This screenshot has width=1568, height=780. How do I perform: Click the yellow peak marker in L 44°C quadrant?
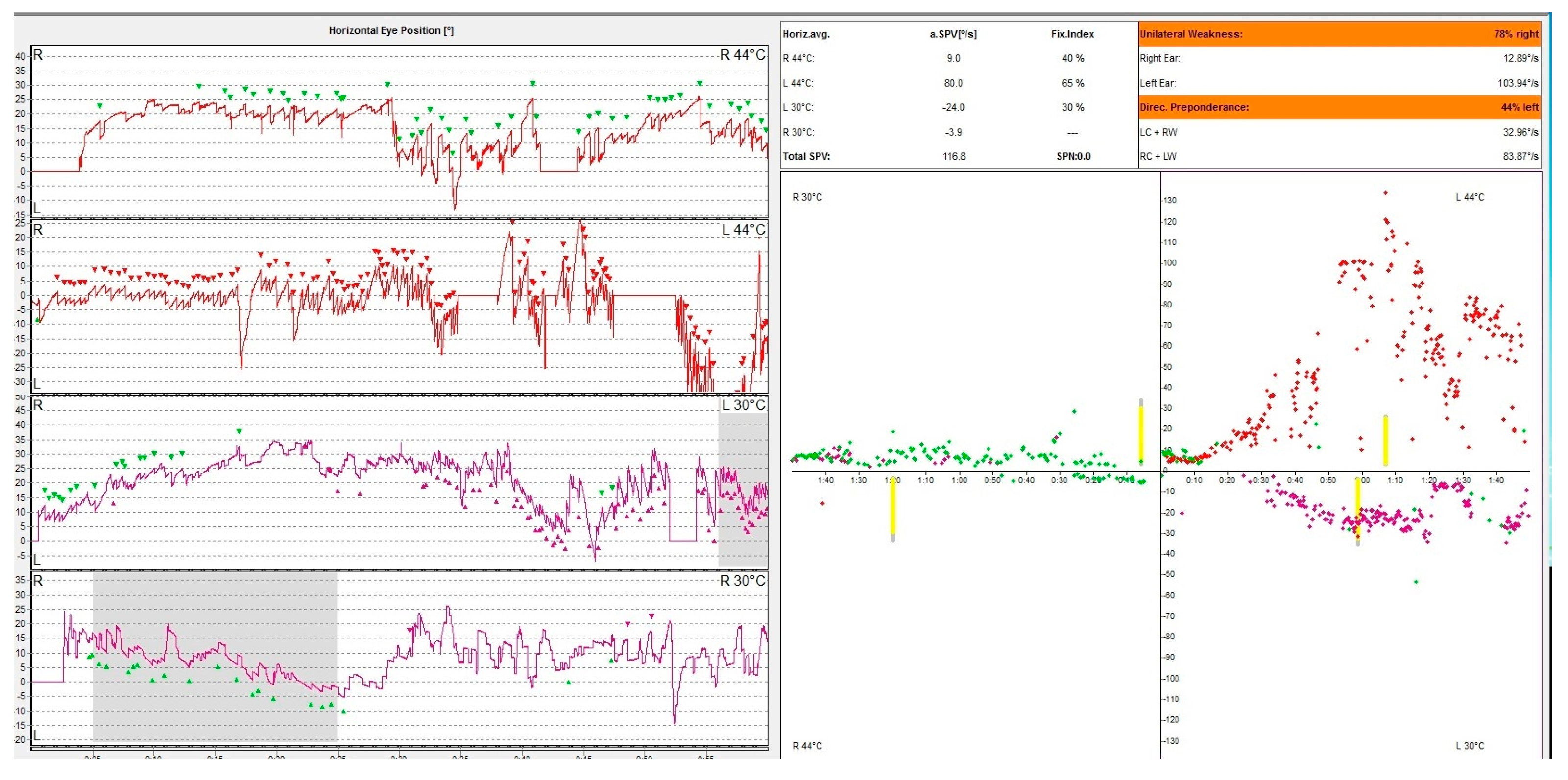click(x=1385, y=440)
